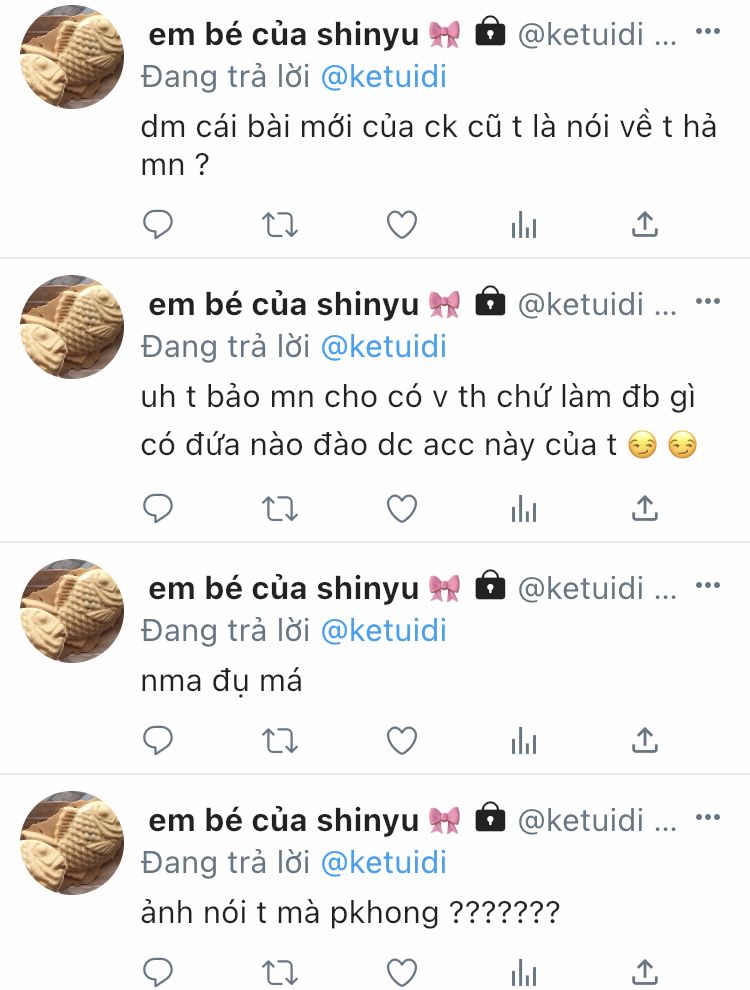Retweet the first tweet 'dm cái bài mới'
The image size is (750, 990).
tap(280, 225)
